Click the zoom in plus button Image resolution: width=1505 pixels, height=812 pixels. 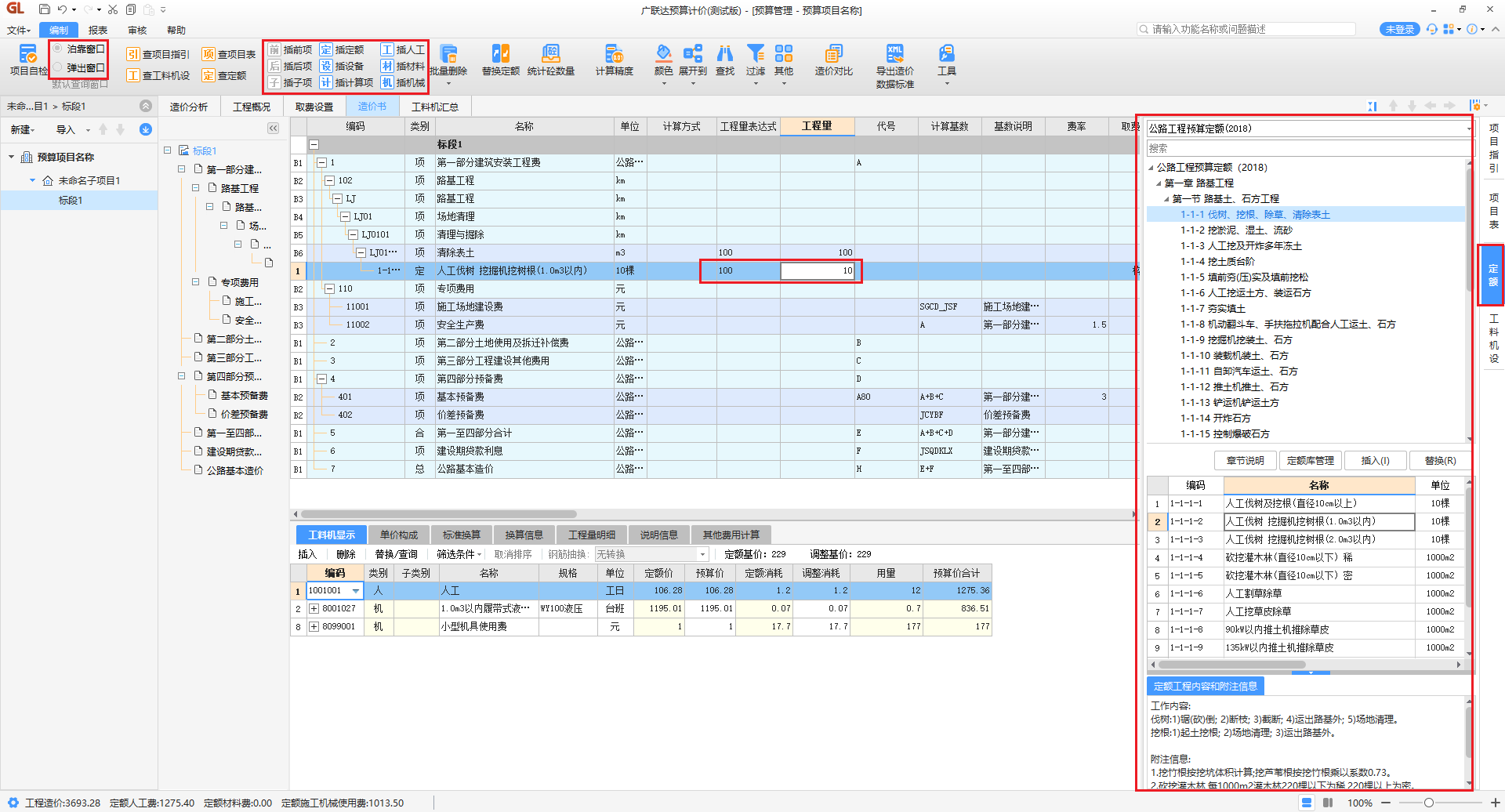[1494, 803]
